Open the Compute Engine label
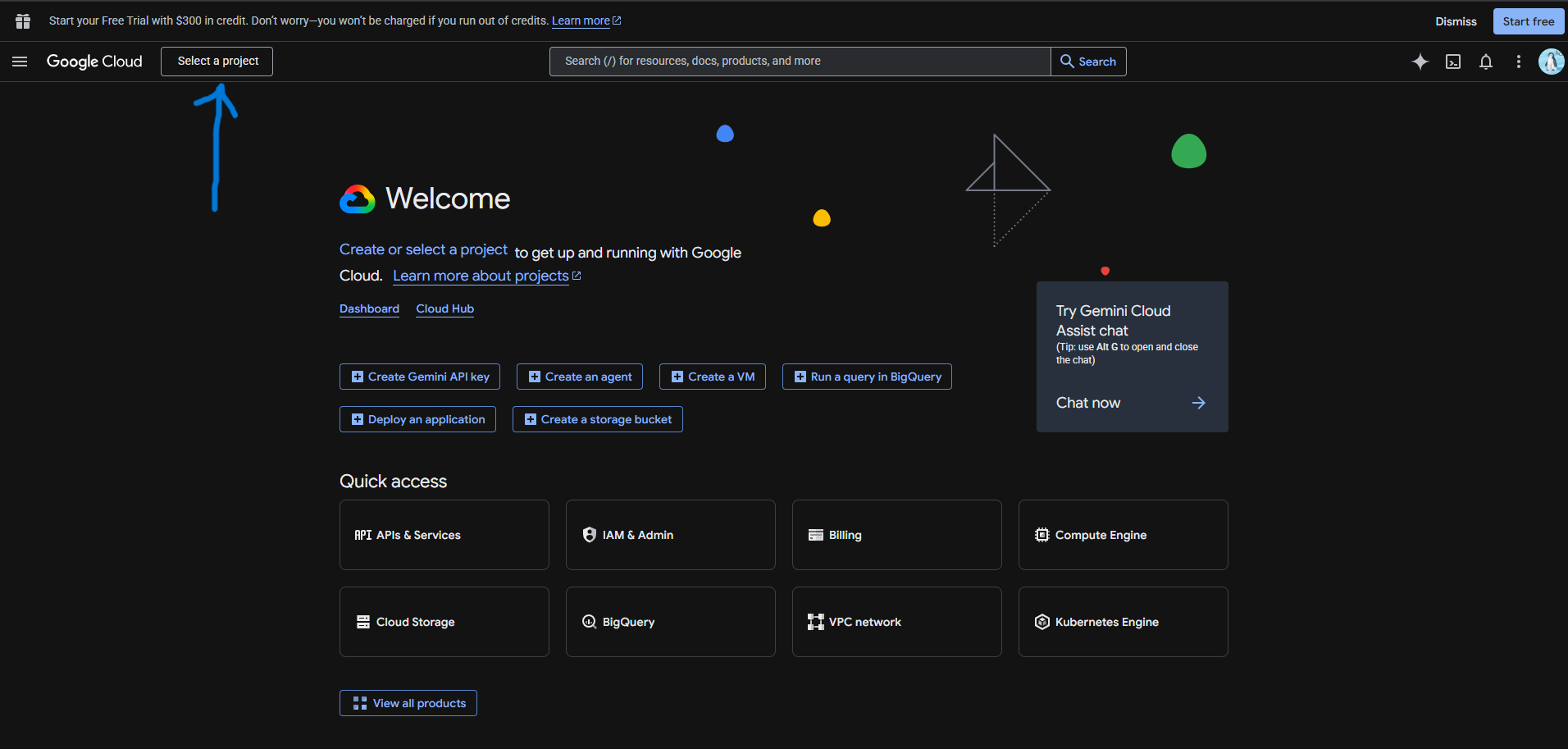Image resolution: width=1568 pixels, height=749 pixels. pos(1101,535)
